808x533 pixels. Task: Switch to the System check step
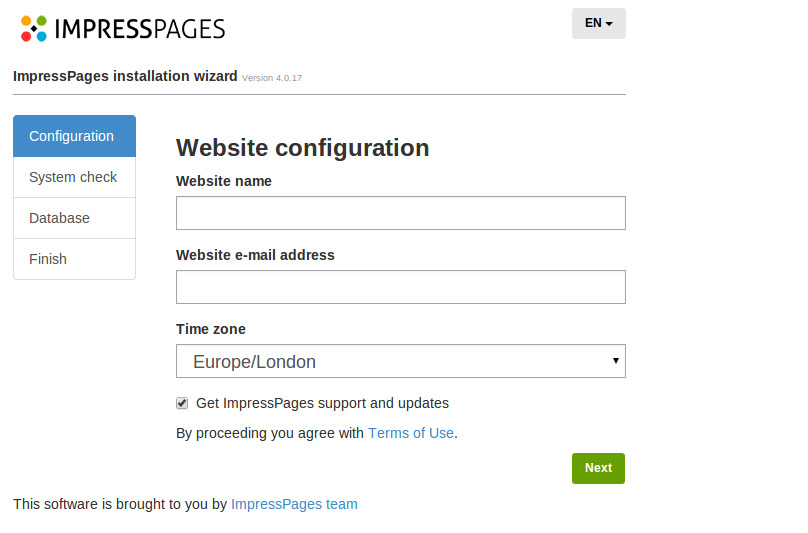(73, 177)
